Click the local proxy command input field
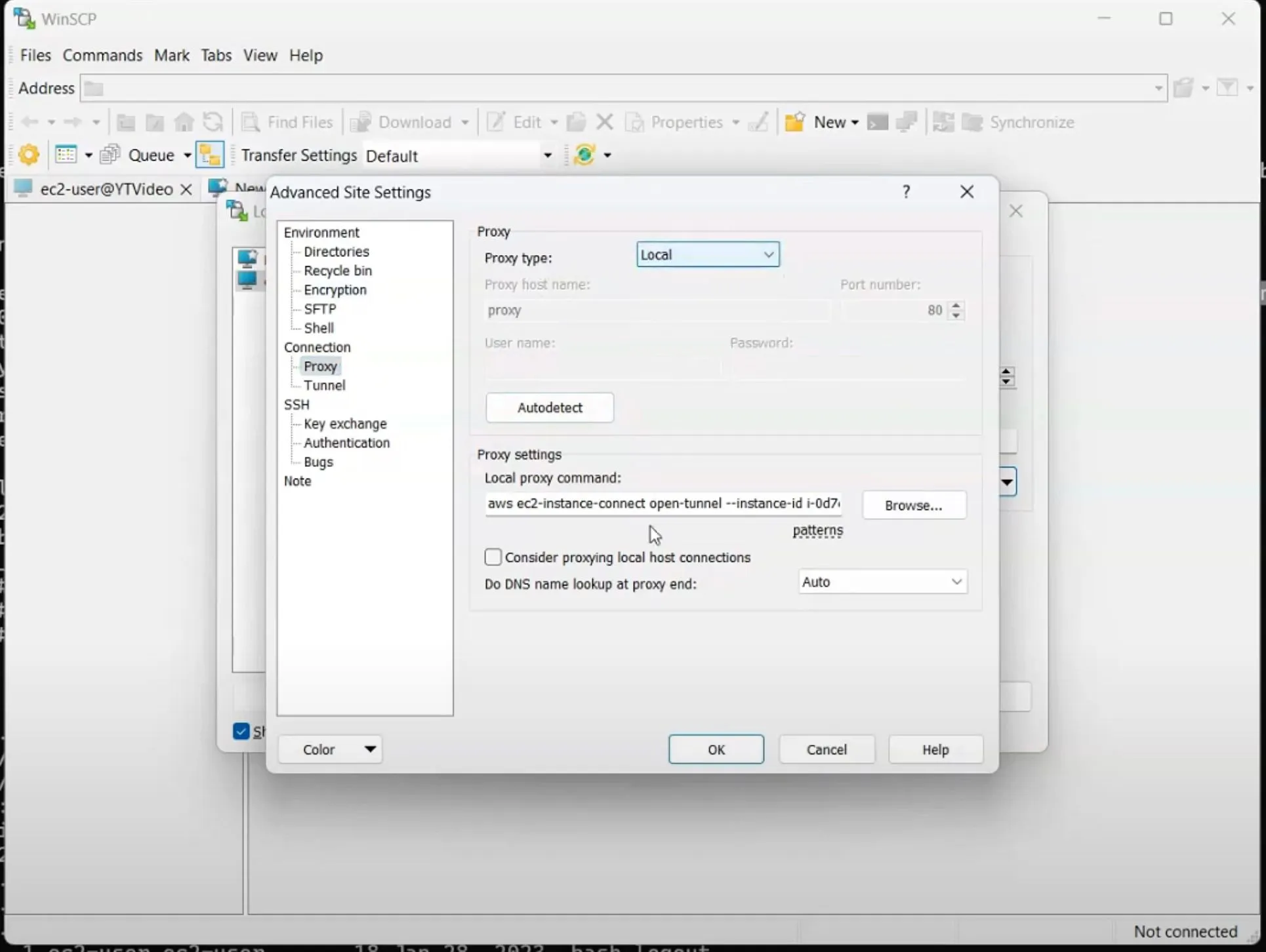 point(663,504)
